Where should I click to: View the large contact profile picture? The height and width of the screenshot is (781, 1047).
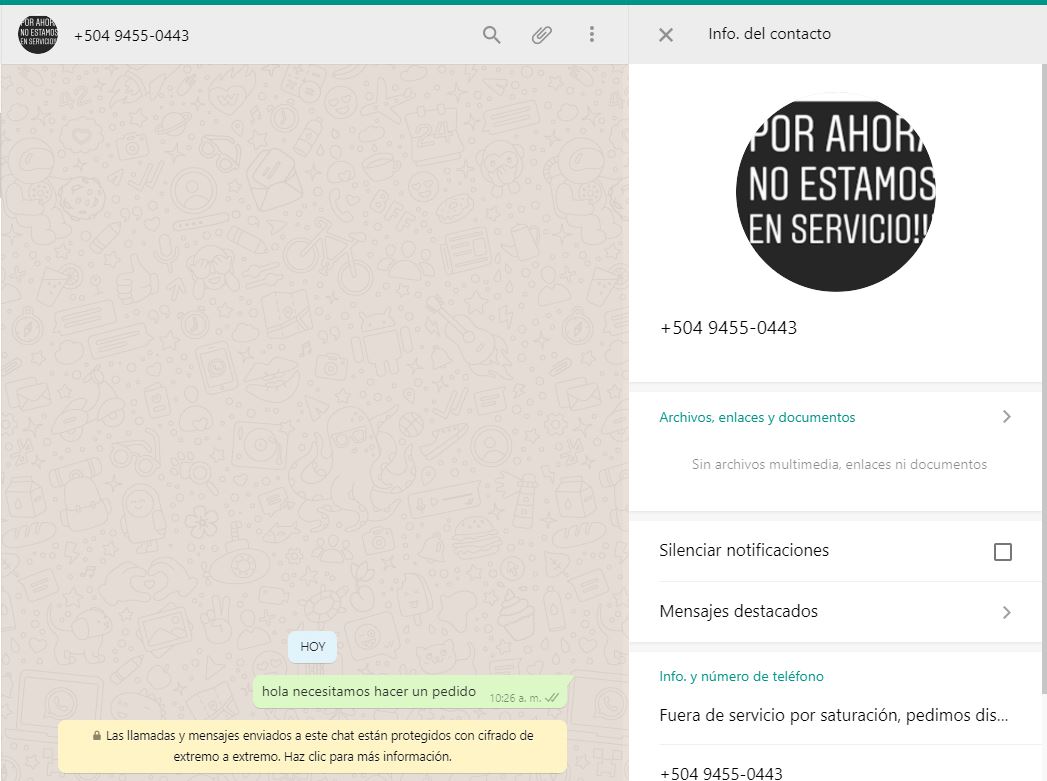tap(835, 192)
